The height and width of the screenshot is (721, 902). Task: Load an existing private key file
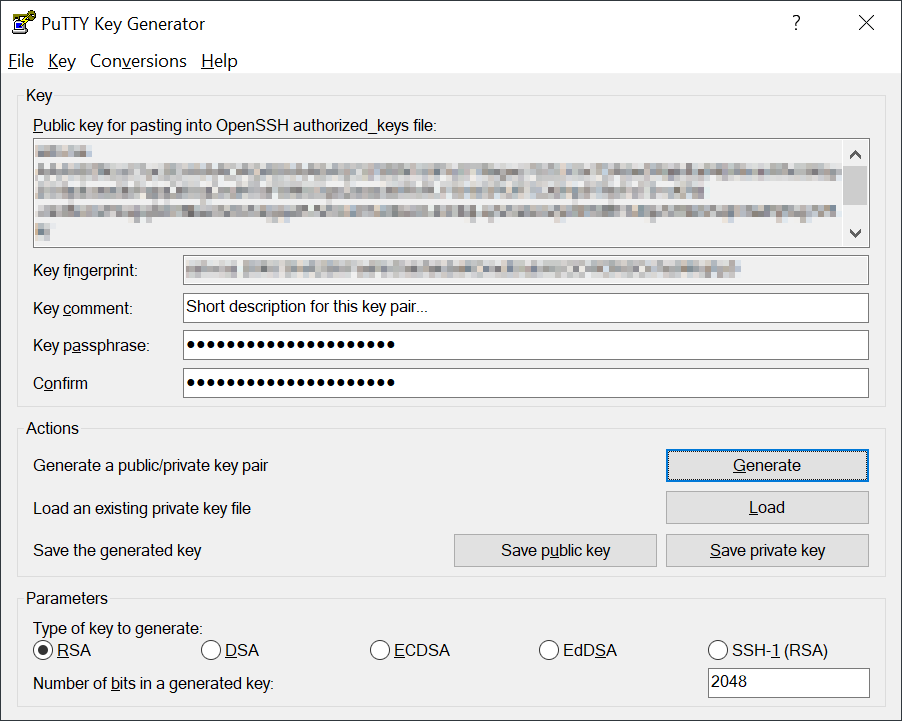[767, 508]
